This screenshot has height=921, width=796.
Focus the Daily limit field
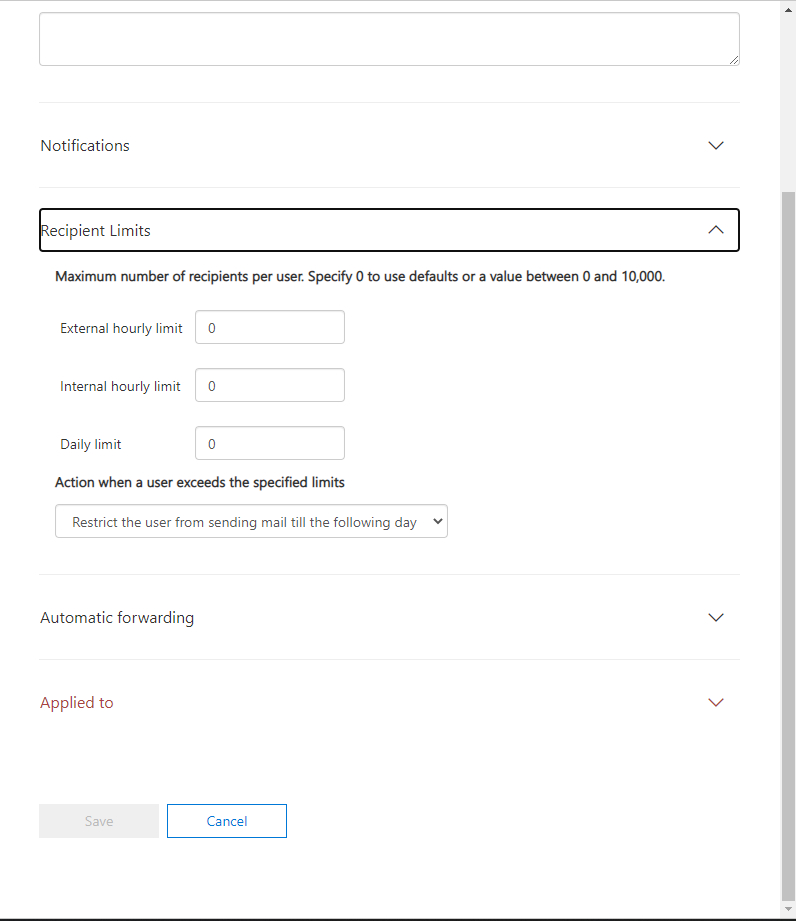point(270,443)
